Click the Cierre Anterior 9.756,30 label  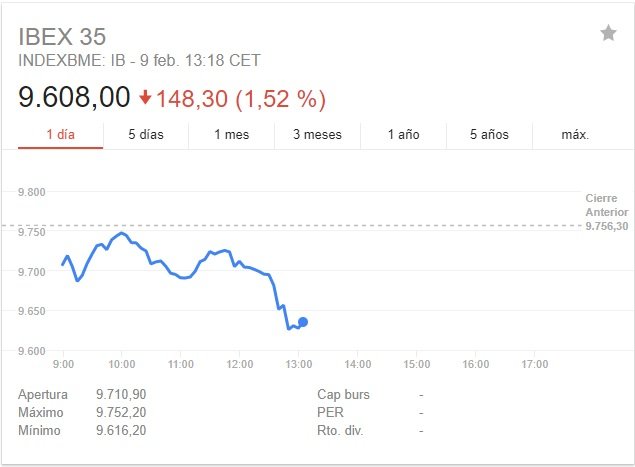[607, 212]
